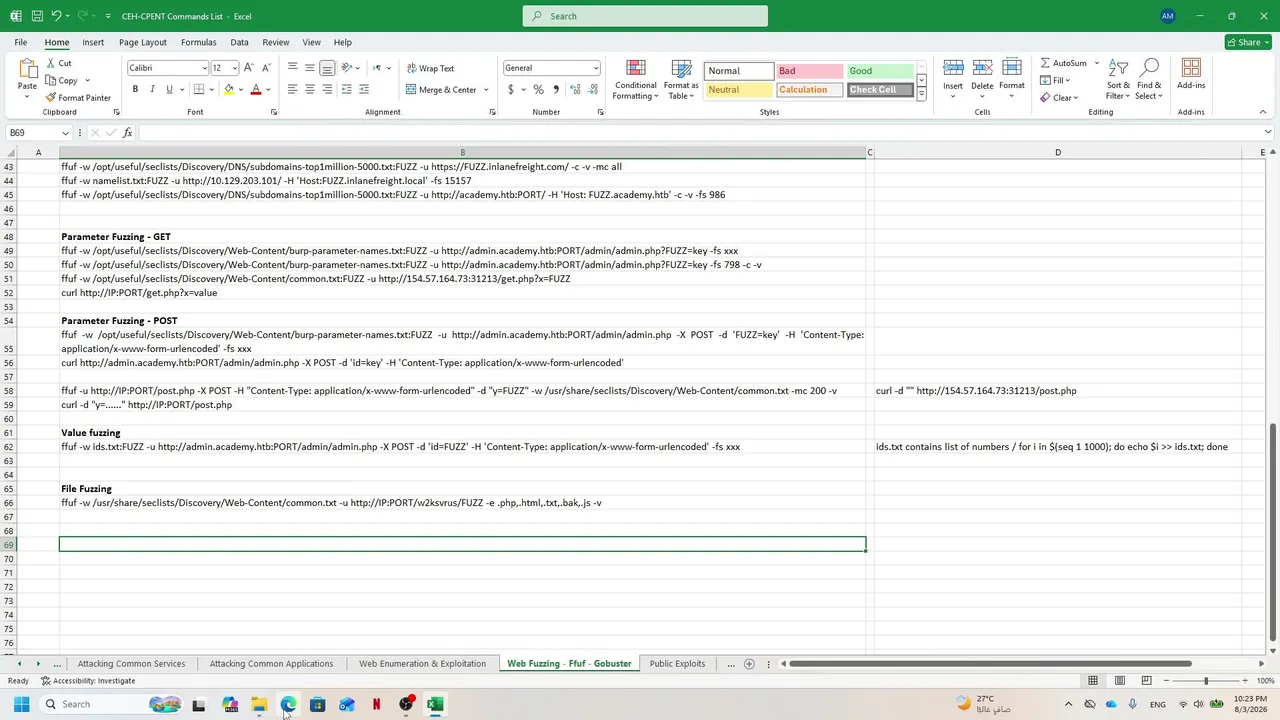Click the yellow Fill Color bucket
Screen dimensions: 1280x720
click(x=229, y=89)
